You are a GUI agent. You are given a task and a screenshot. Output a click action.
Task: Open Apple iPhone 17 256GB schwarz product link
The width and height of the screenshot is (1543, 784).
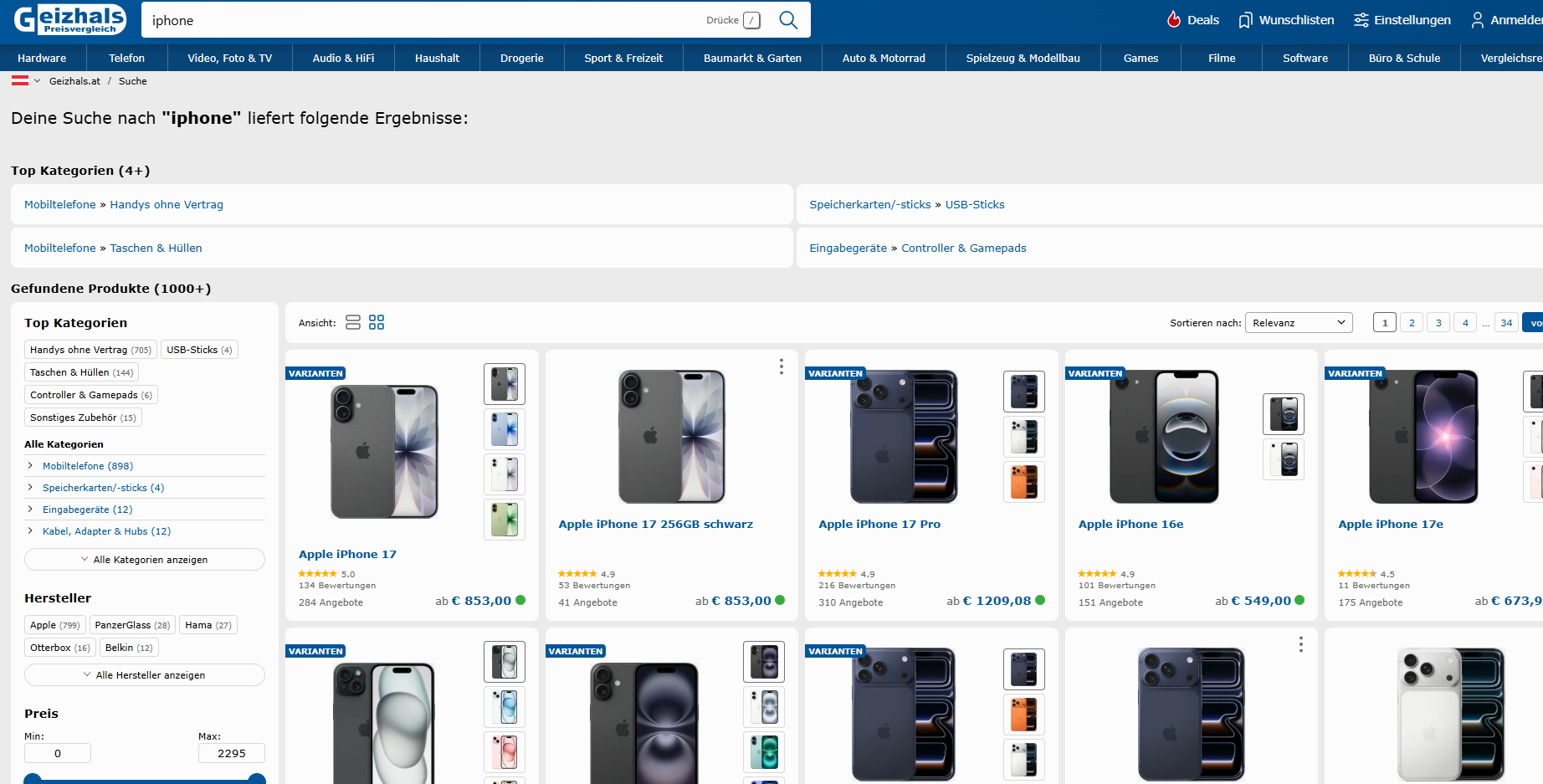[x=656, y=524]
